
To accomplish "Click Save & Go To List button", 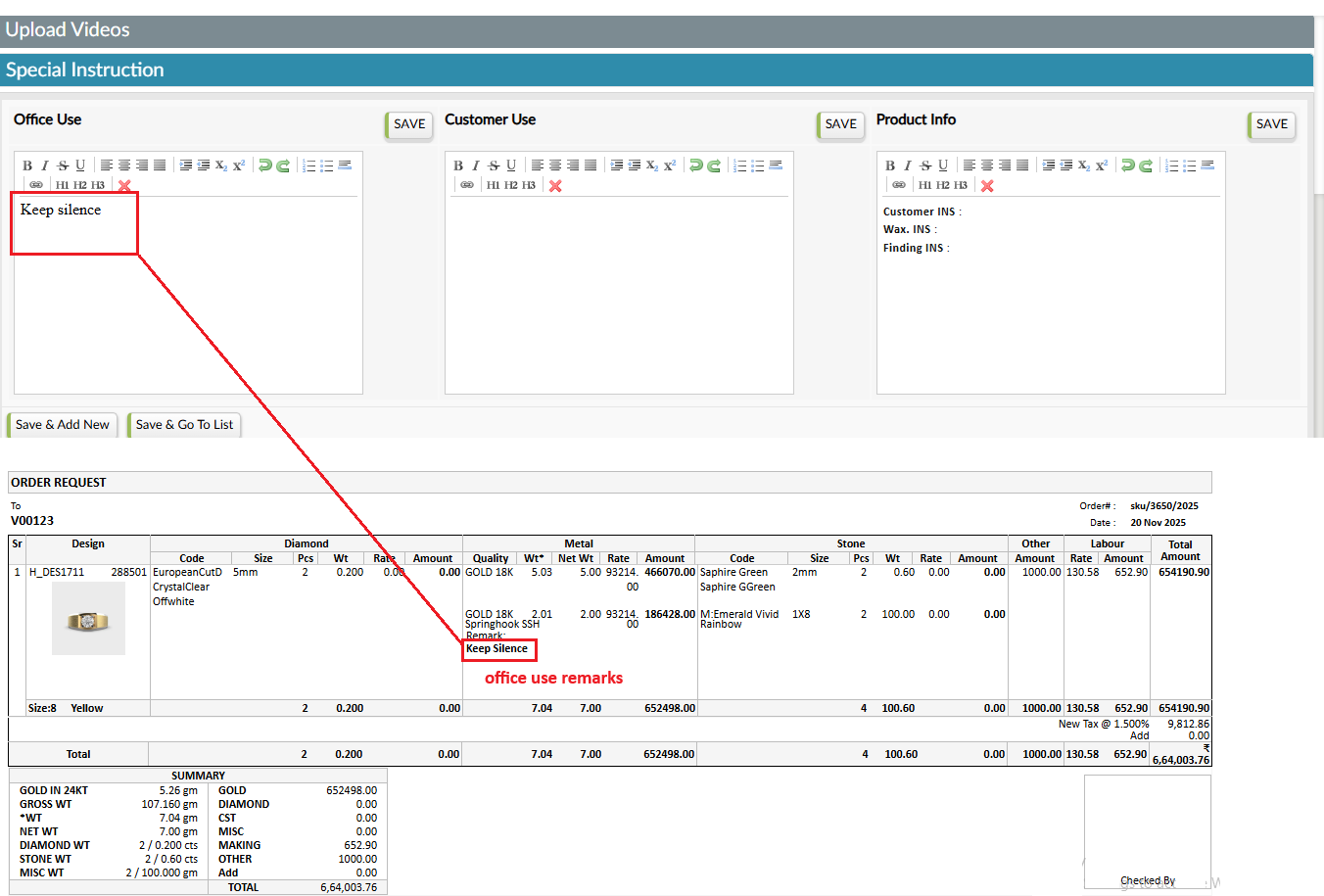I will 184,425.
